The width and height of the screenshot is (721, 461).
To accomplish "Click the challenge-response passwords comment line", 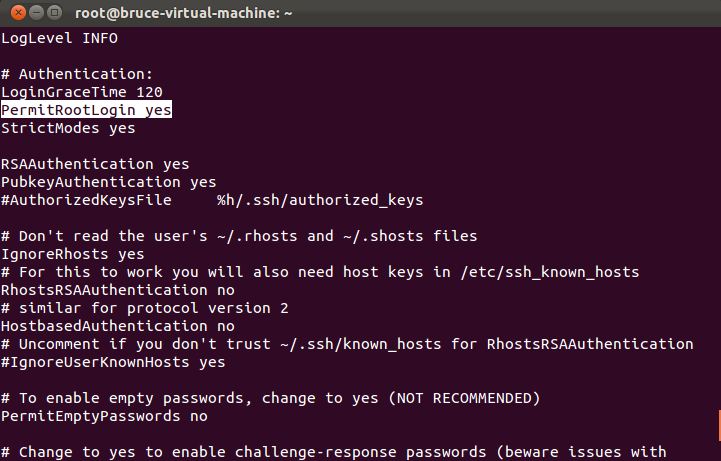I will 334,452.
